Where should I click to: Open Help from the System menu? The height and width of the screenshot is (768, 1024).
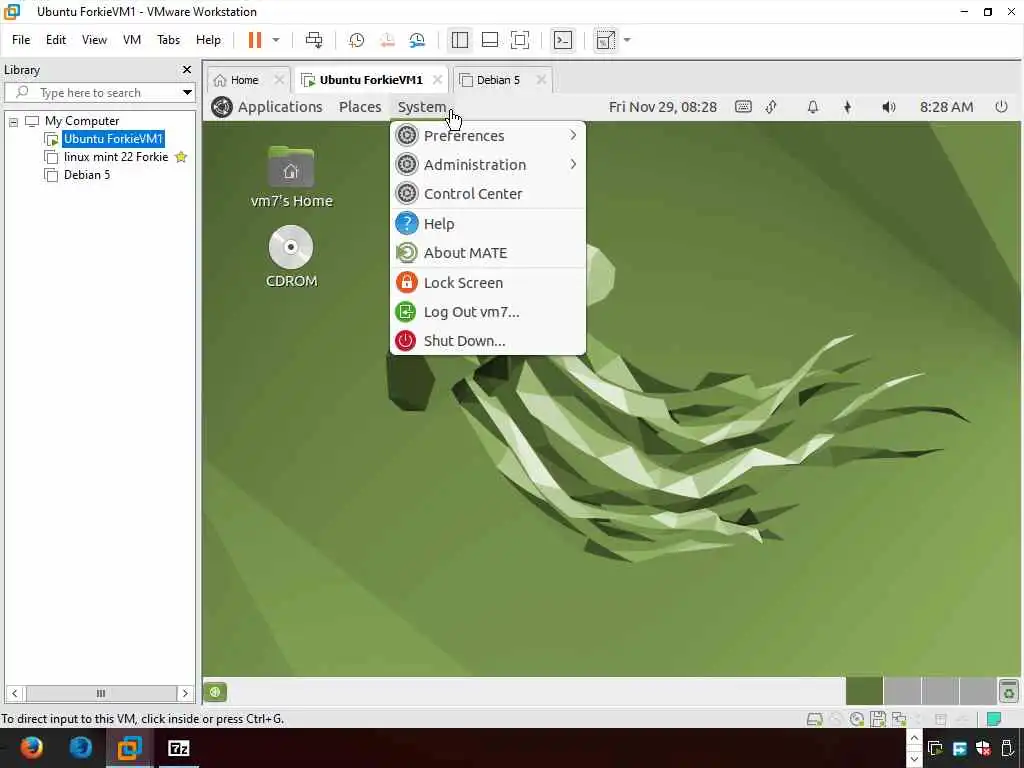(487, 223)
